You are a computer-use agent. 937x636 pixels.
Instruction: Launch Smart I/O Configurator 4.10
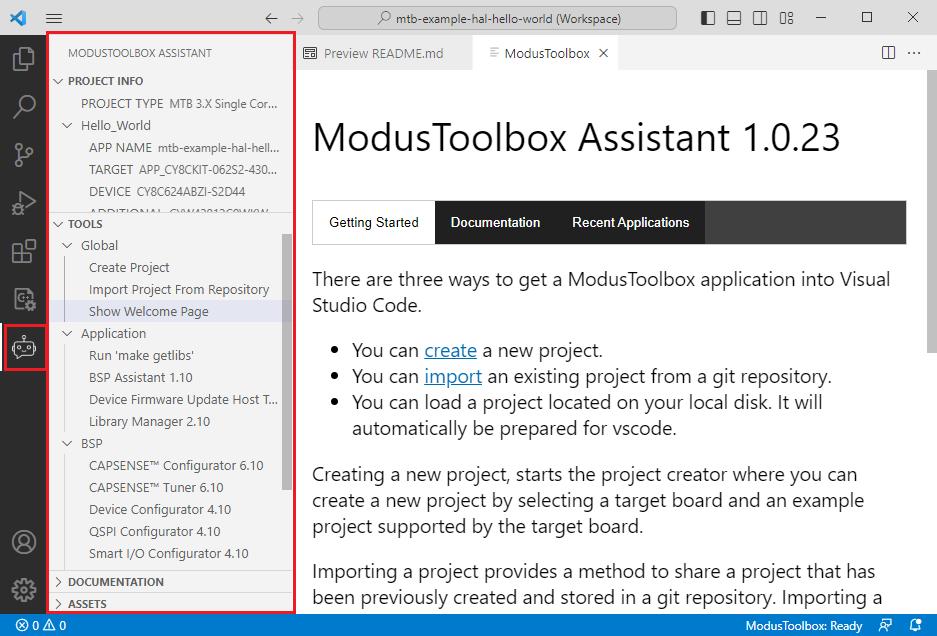point(169,554)
